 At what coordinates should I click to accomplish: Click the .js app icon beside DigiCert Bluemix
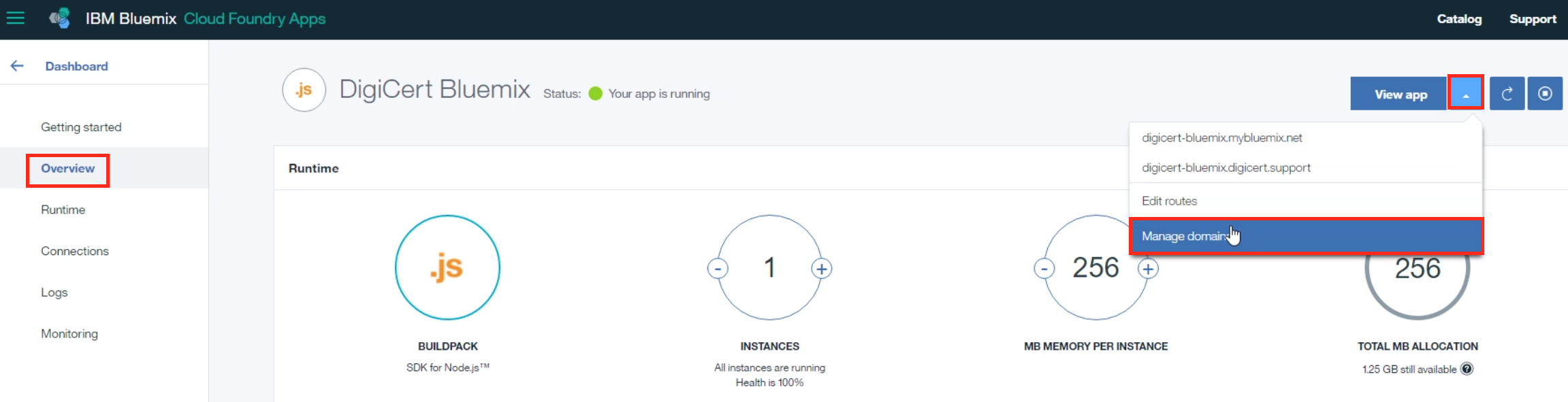[304, 90]
